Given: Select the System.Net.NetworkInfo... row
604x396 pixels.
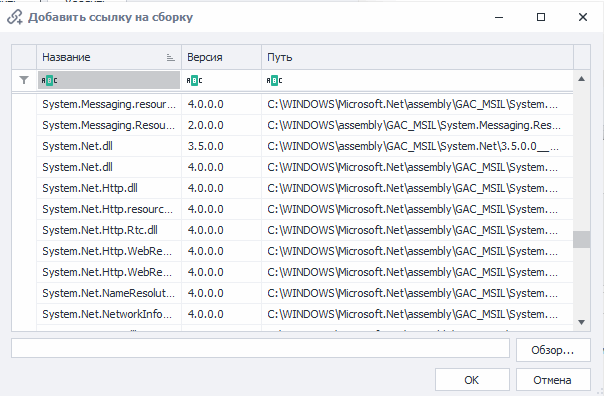Looking at the screenshot, I should click(304, 314).
